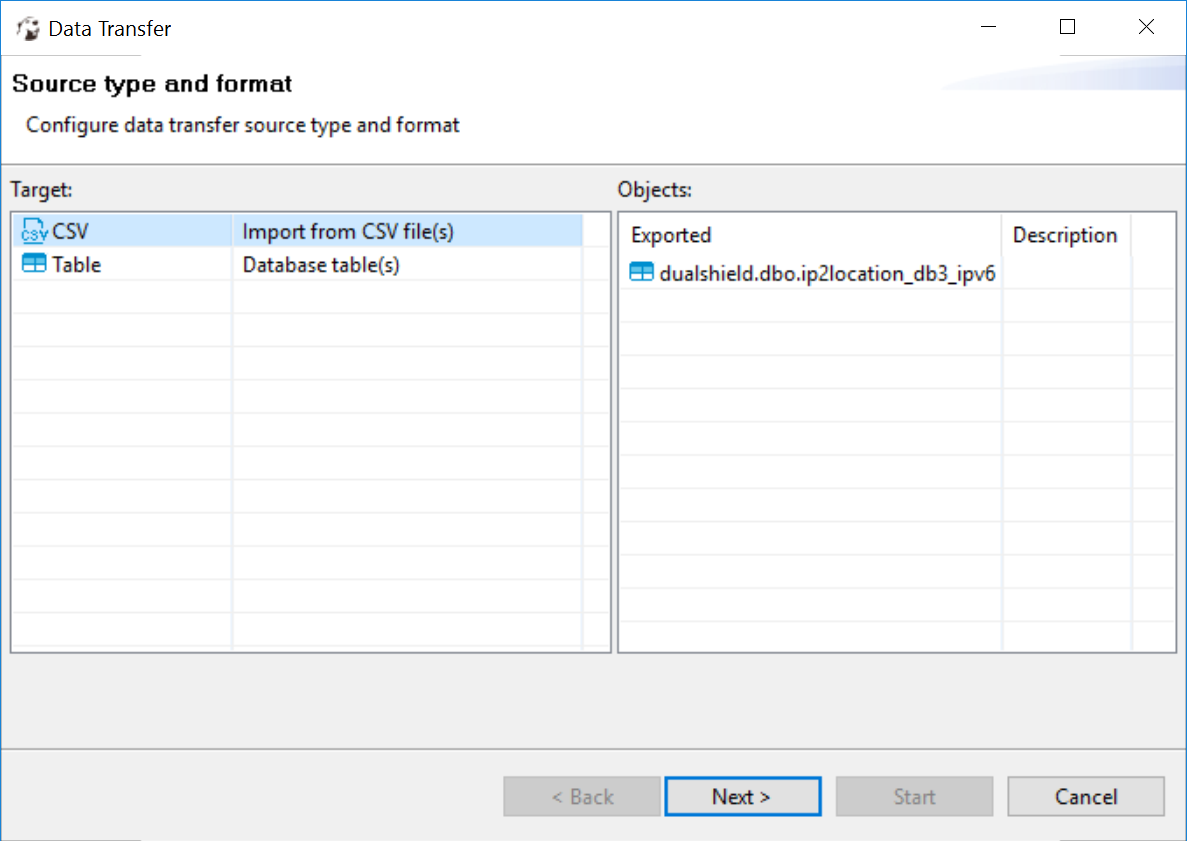Click the Table icon in Target list
The width and height of the screenshot is (1187, 841).
point(34,264)
